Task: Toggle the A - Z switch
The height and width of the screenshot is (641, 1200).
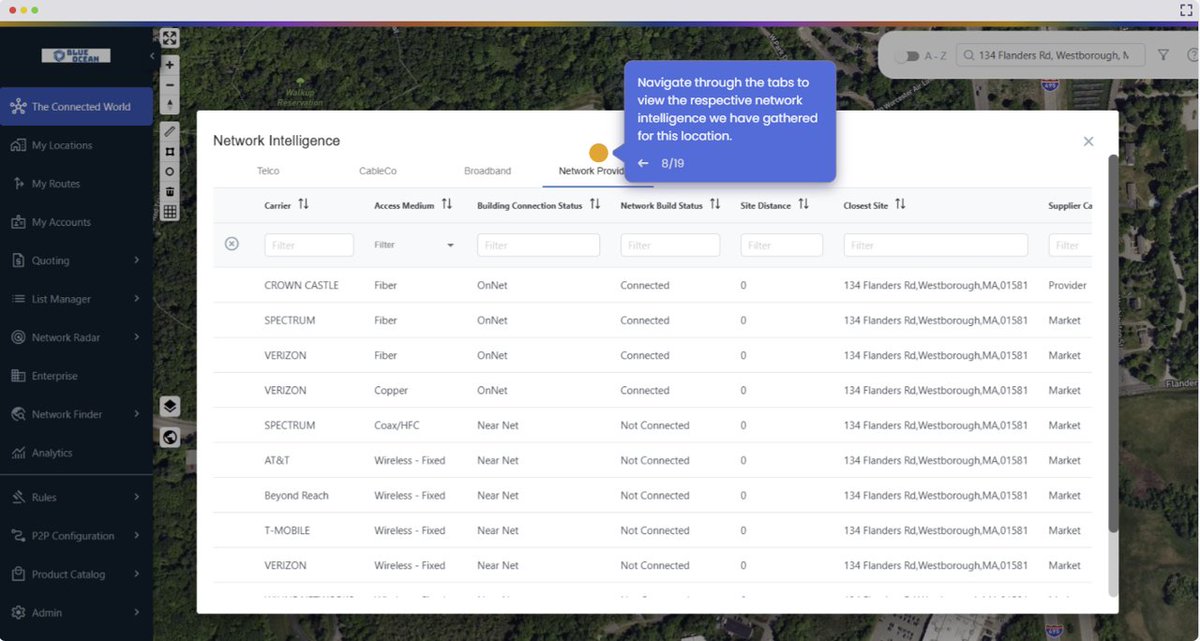Action: point(906,56)
